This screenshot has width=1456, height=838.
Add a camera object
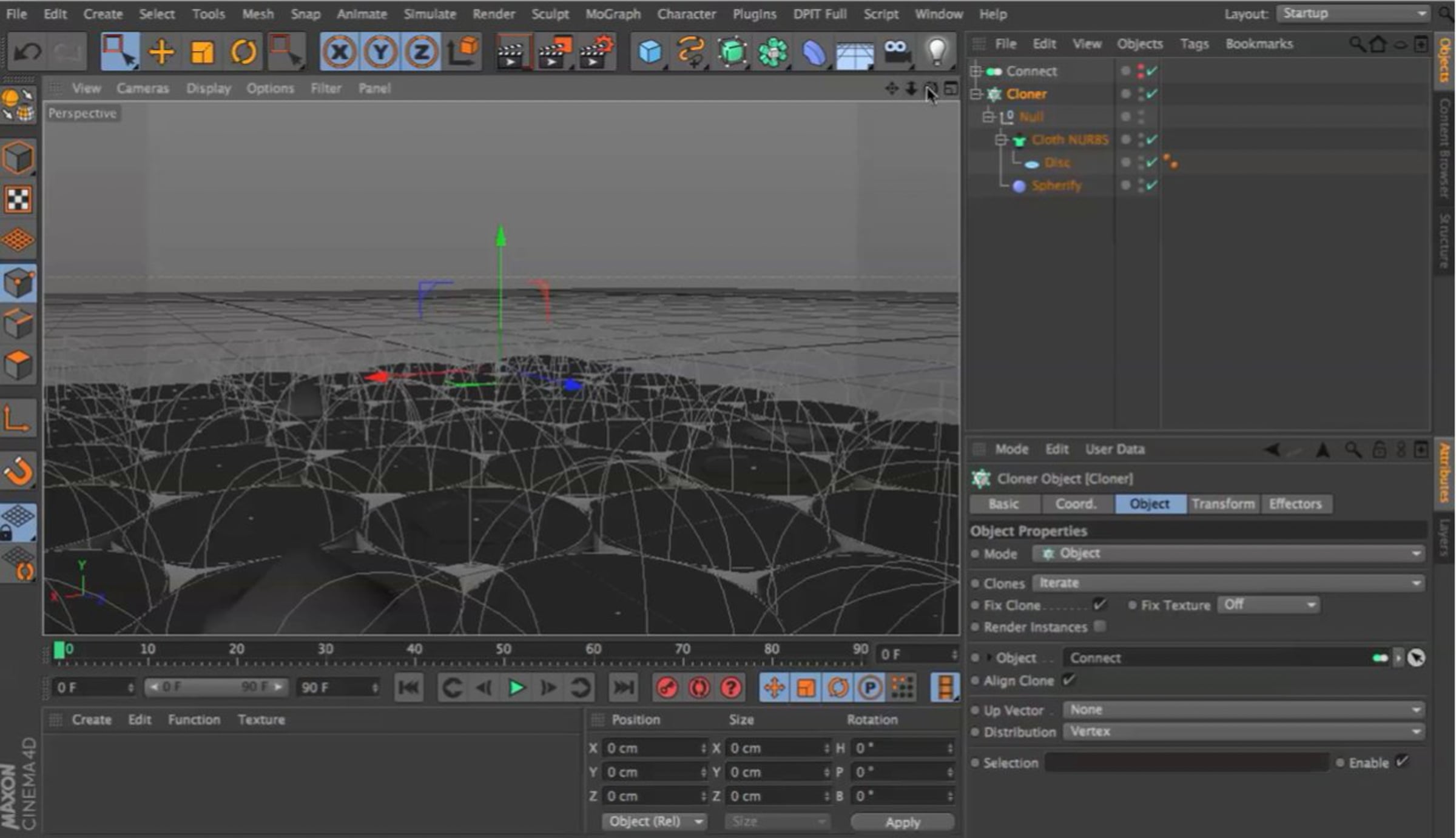tap(896, 52)
